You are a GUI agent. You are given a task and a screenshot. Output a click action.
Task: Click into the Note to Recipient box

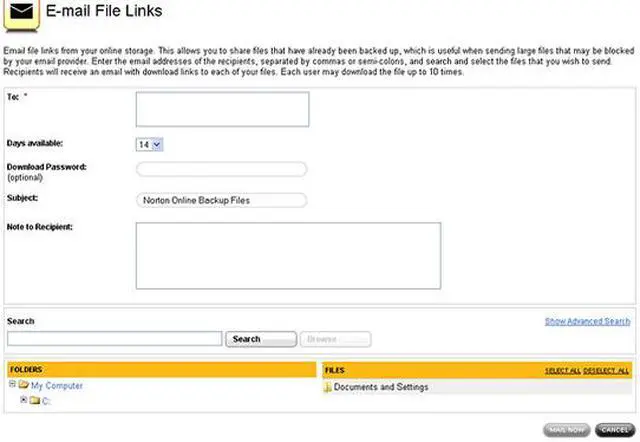[288, 255]
